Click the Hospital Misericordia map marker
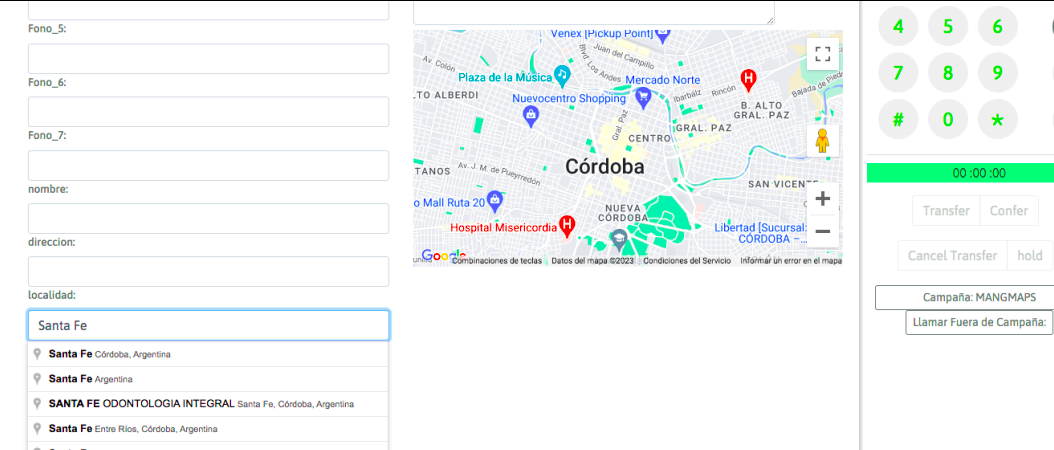 coord(567,225)
